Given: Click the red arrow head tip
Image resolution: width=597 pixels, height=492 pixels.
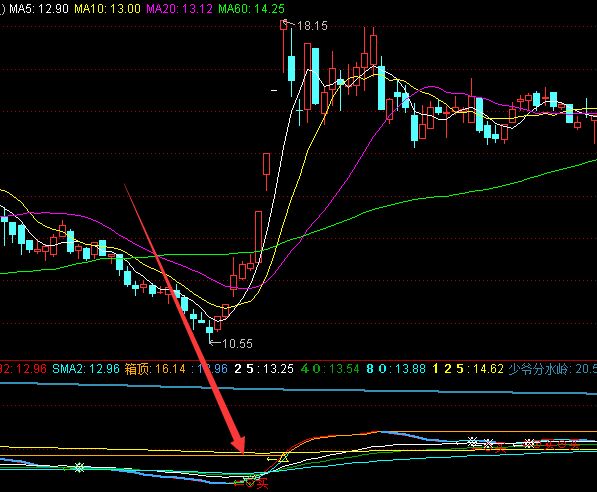Looking at the screenshot, I should 241,450.
